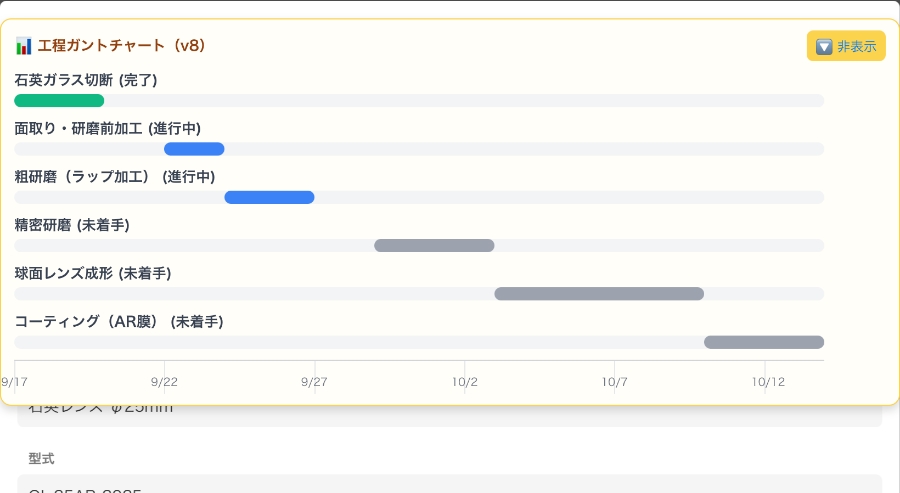Click the 10/12 date tick on the axis
Screen dimensions: 900x493
(x=765, y=381)
